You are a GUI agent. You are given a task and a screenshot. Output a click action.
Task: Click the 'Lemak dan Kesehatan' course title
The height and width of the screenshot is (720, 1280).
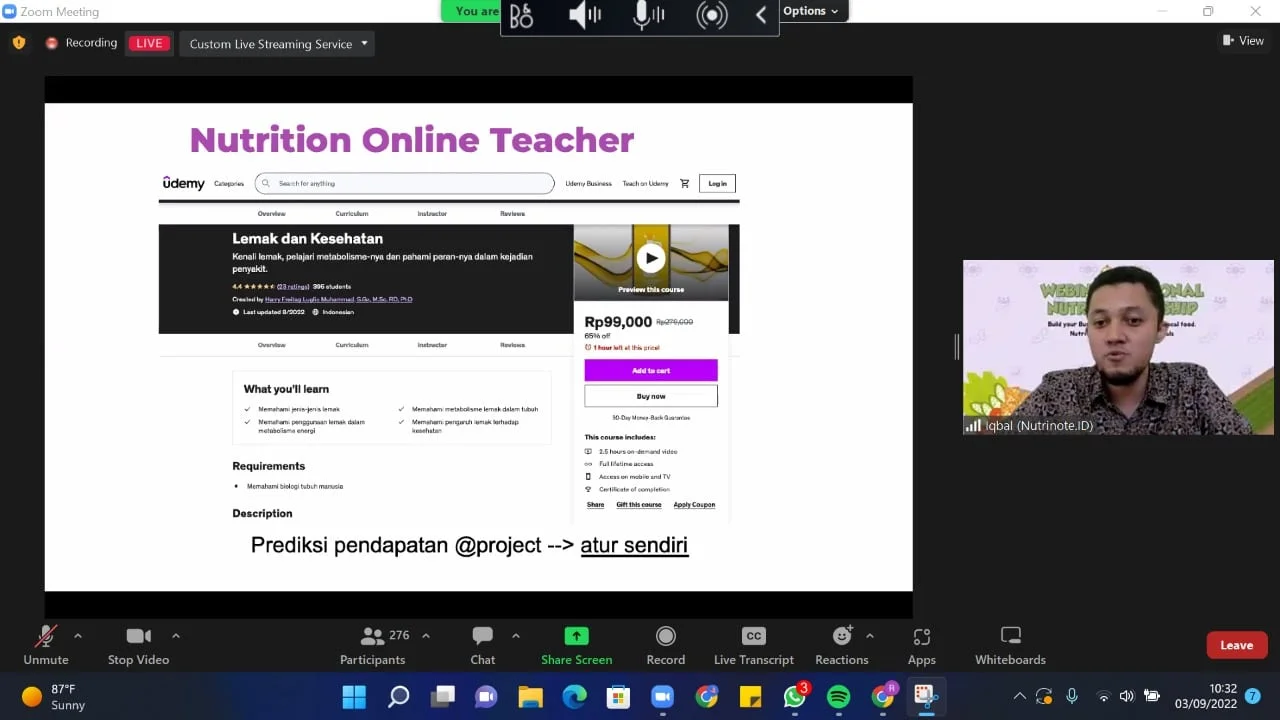click(x=308, y=238)
